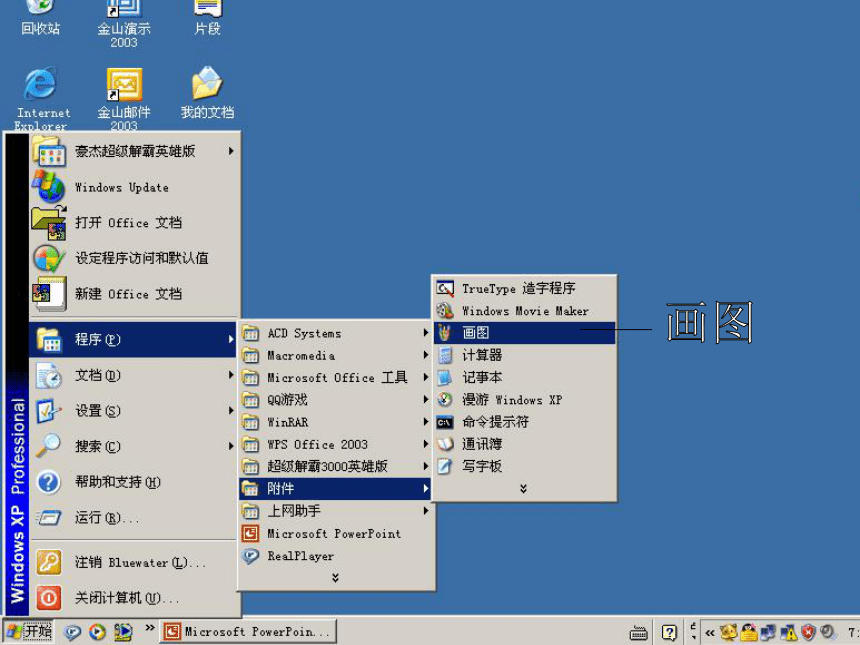Expand 超级解霸3000英雄版 submenu arrow
This screenshot has width=860, height=645.
pyautogui.click(x=426, y=466)
